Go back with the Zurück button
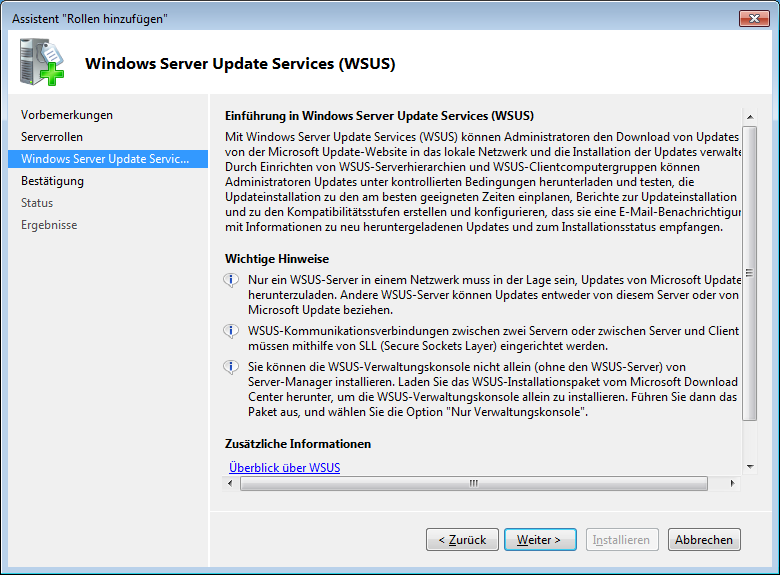This screenshot has height=575, width=780. [462, 540]
